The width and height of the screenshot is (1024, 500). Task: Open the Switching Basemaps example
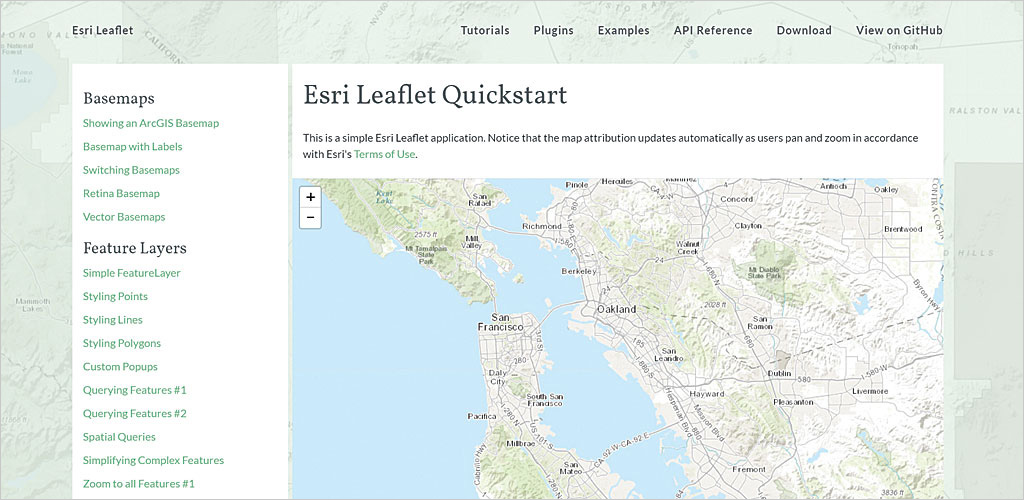tap(131, 170)
